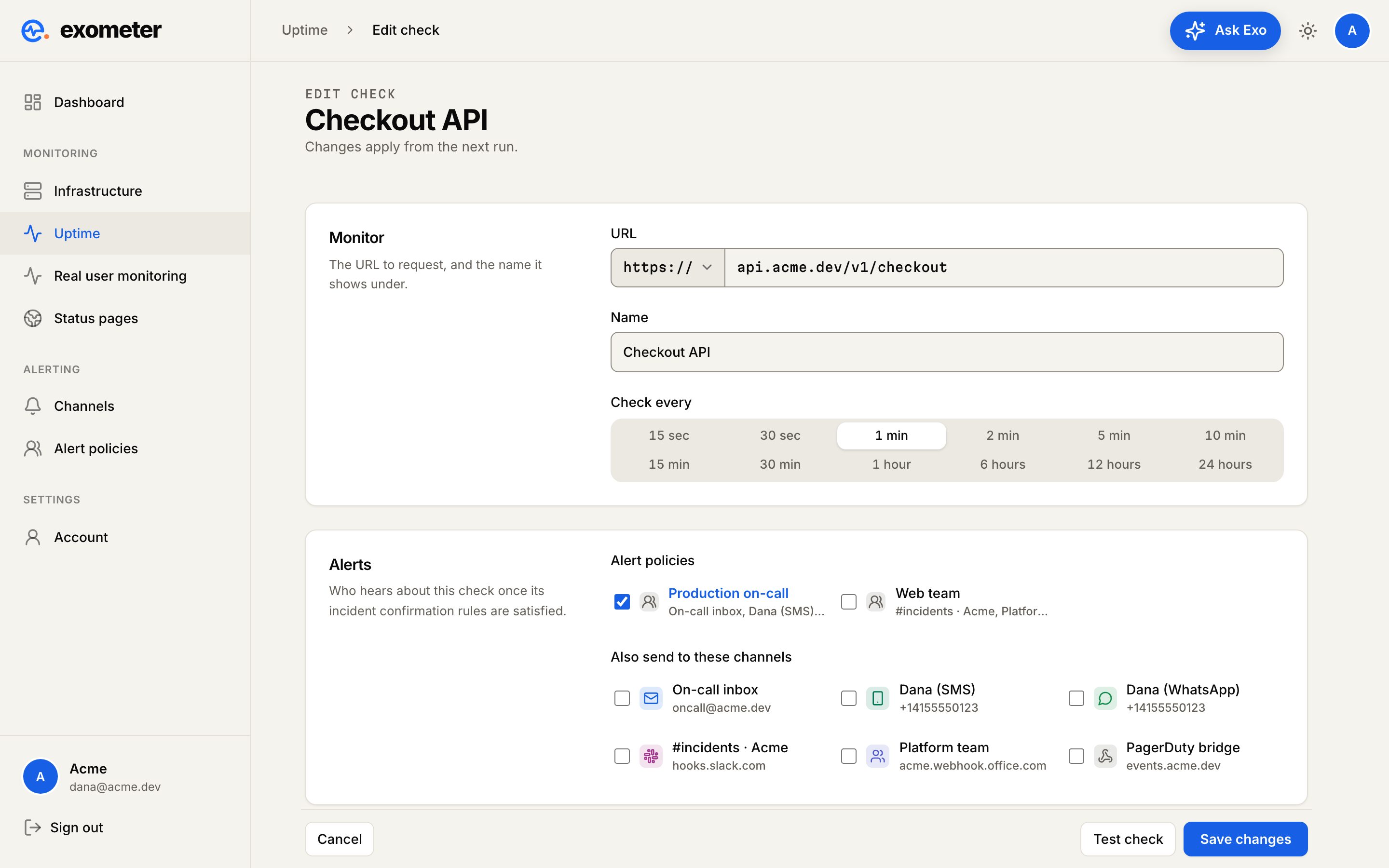The image size is (1389, 868).
Task: Click the Ask Exo button
Action: pos(1225,30)
